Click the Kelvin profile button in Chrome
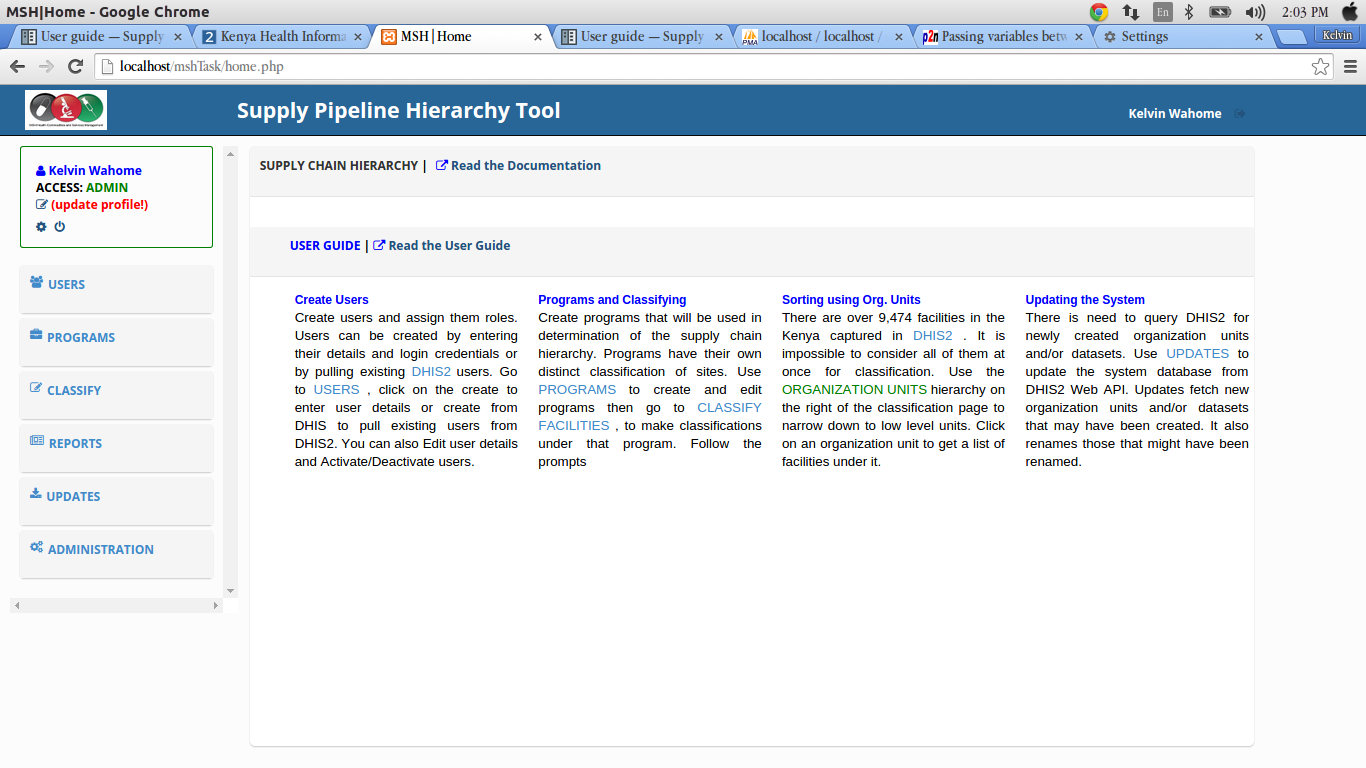 pos(1337,35)
